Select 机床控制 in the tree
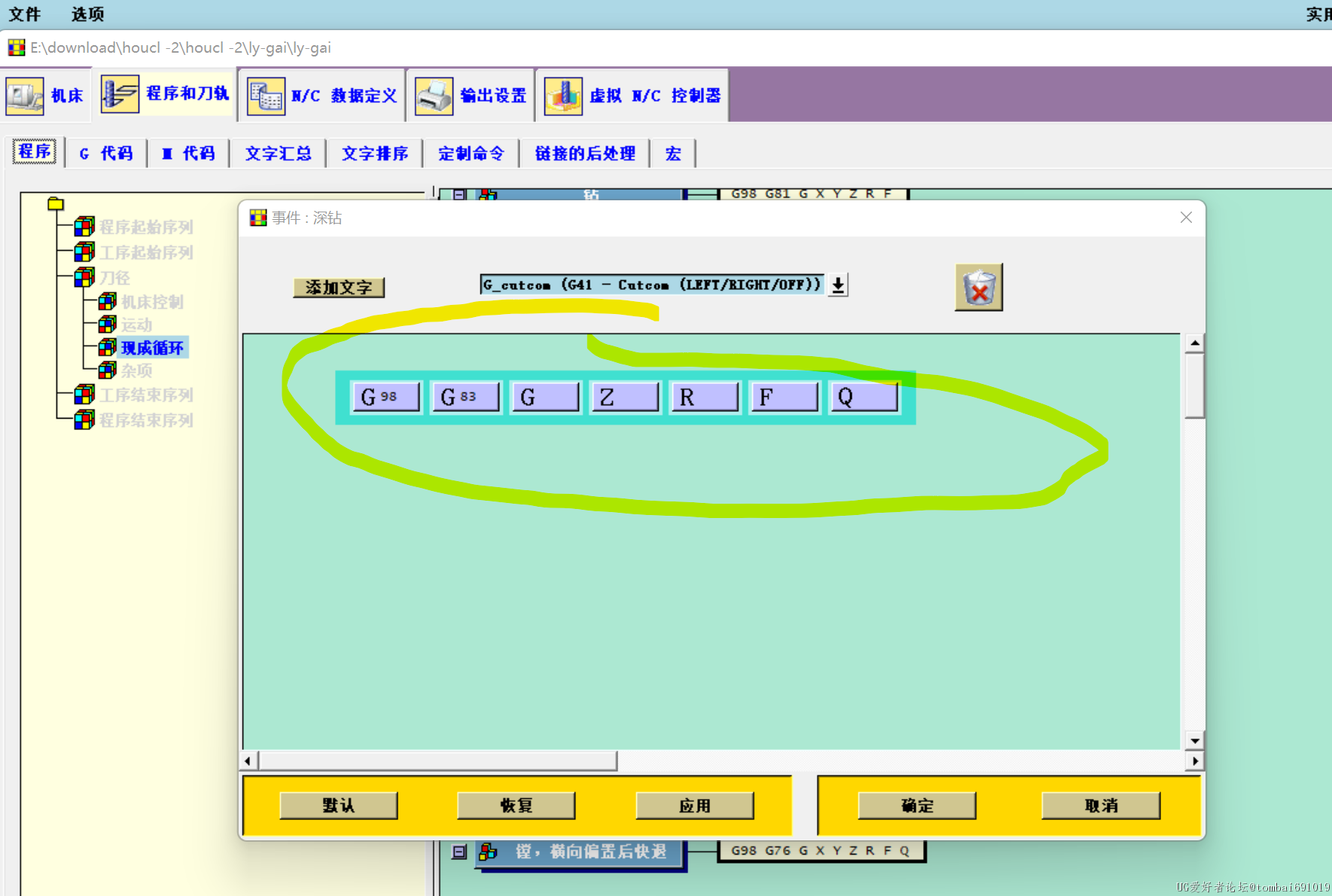 click(152, 302)
